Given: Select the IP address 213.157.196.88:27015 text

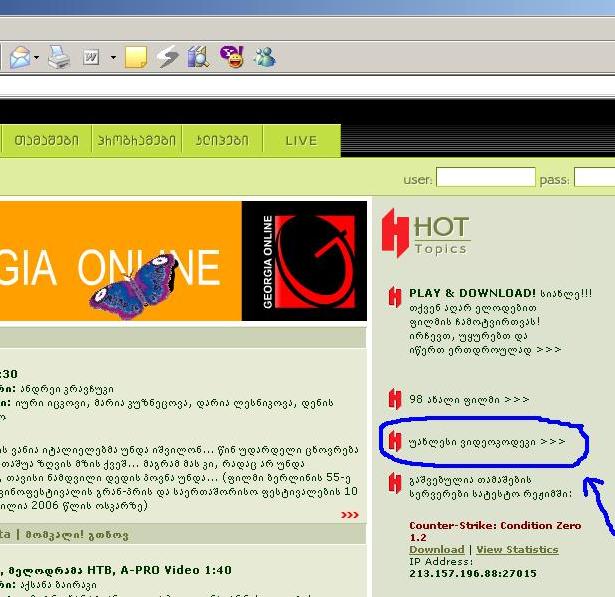Looking at the screenshot, I should 473,573.
